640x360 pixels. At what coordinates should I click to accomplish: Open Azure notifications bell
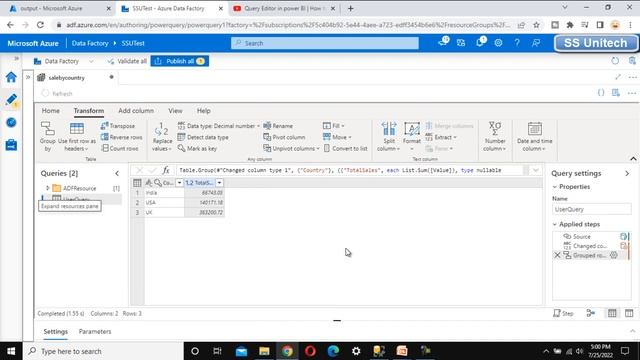[480, 42]
